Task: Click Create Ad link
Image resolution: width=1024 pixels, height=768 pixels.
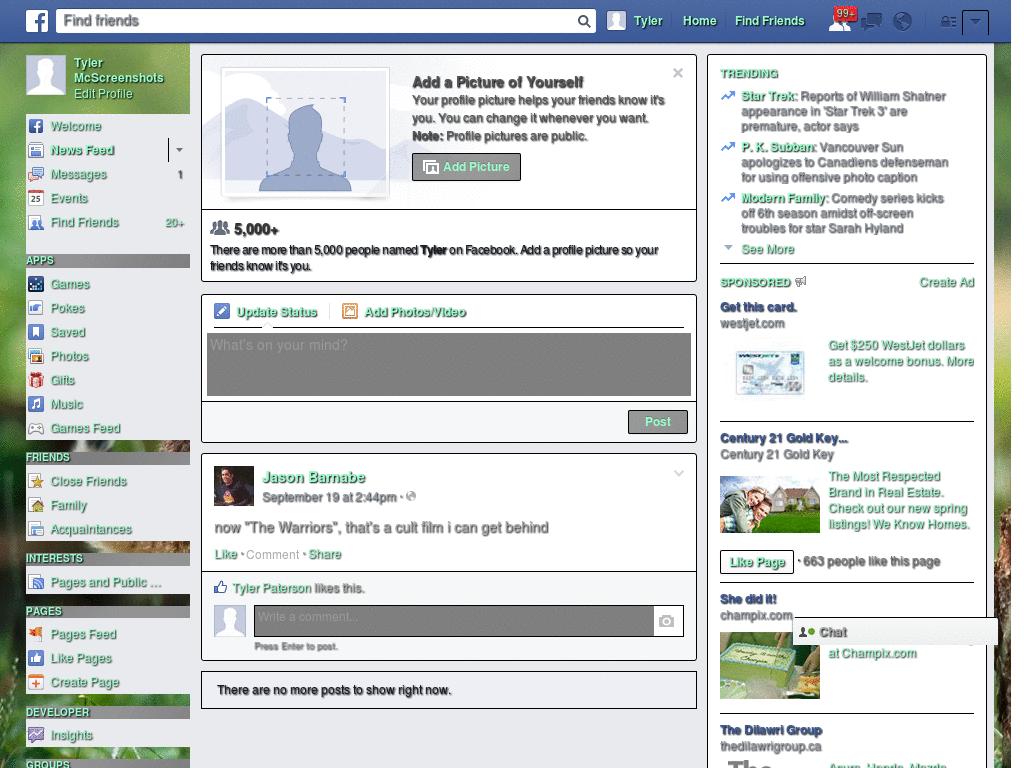Action: click(x=947, y=283)
